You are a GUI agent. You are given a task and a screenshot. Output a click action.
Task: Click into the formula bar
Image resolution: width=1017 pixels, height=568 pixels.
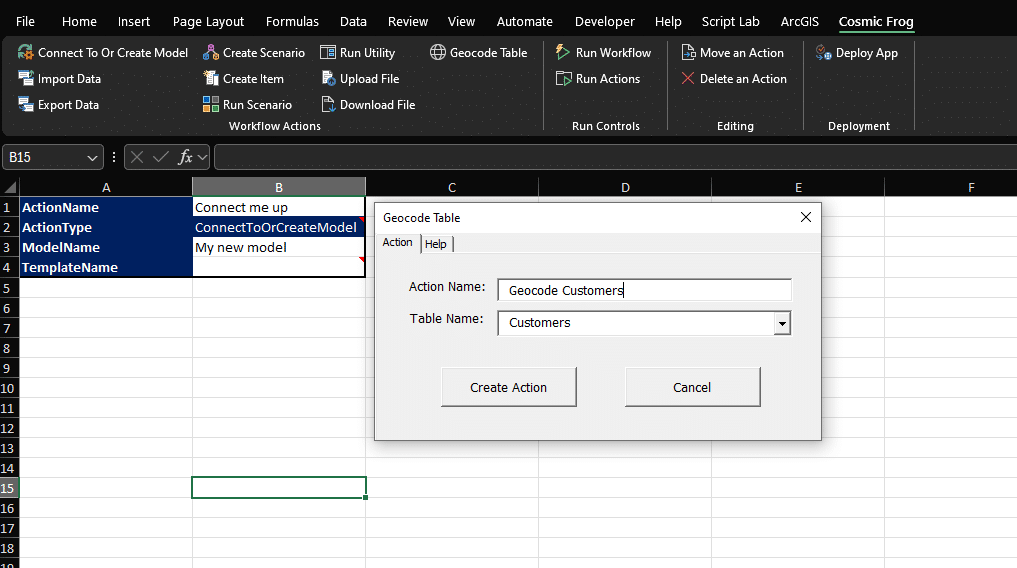[615, 157]
